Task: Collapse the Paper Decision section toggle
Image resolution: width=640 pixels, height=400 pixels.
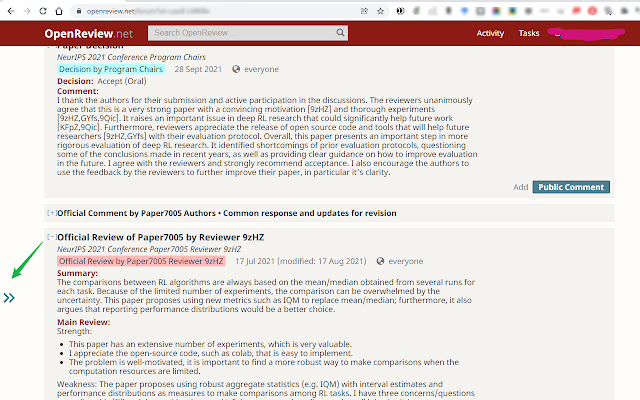Action: tap(51, 47)
